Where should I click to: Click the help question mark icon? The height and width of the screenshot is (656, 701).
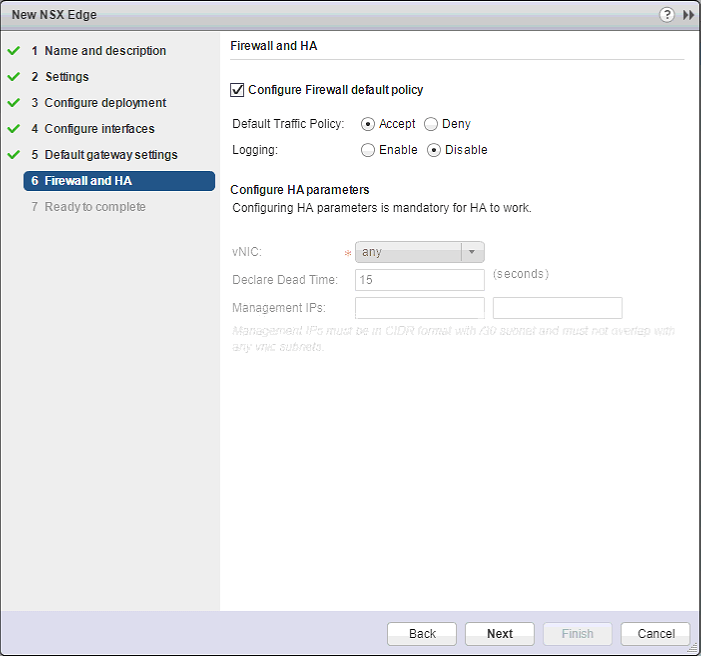(667, 16)
